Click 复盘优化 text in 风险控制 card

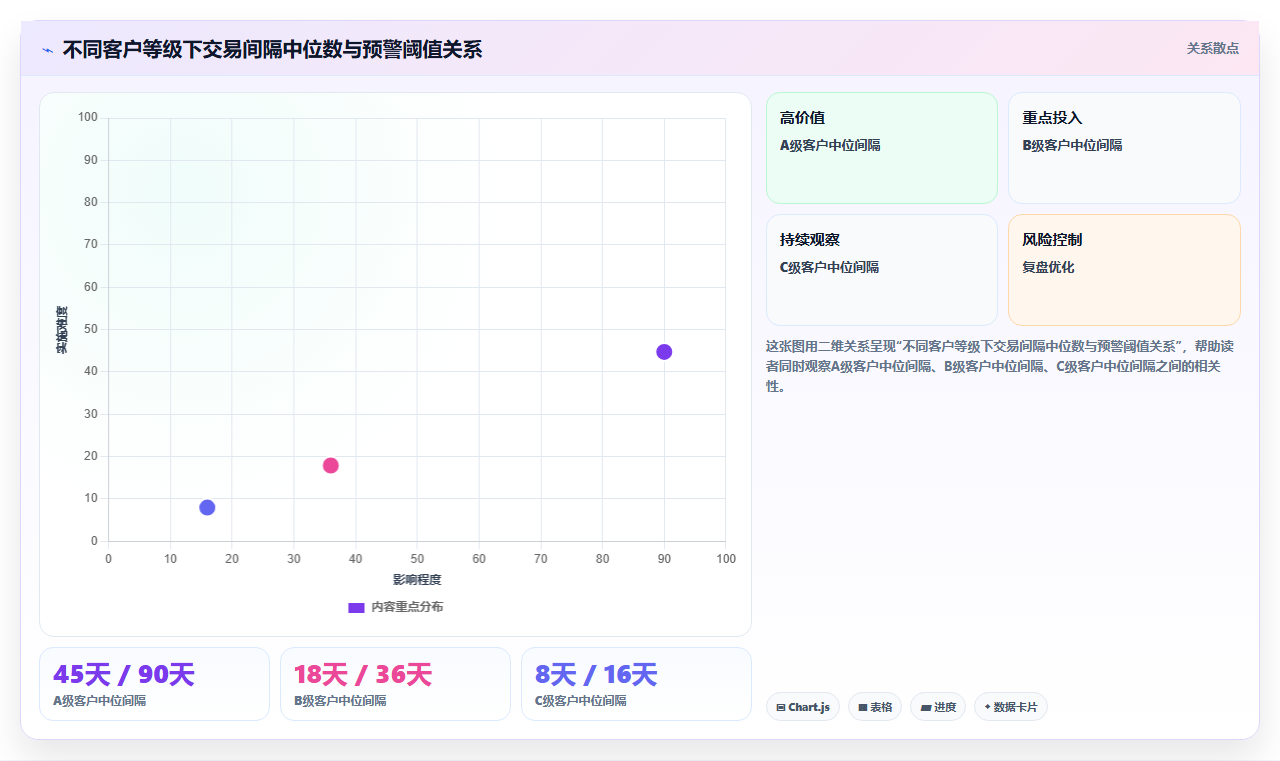click(x=1048, y=267)
